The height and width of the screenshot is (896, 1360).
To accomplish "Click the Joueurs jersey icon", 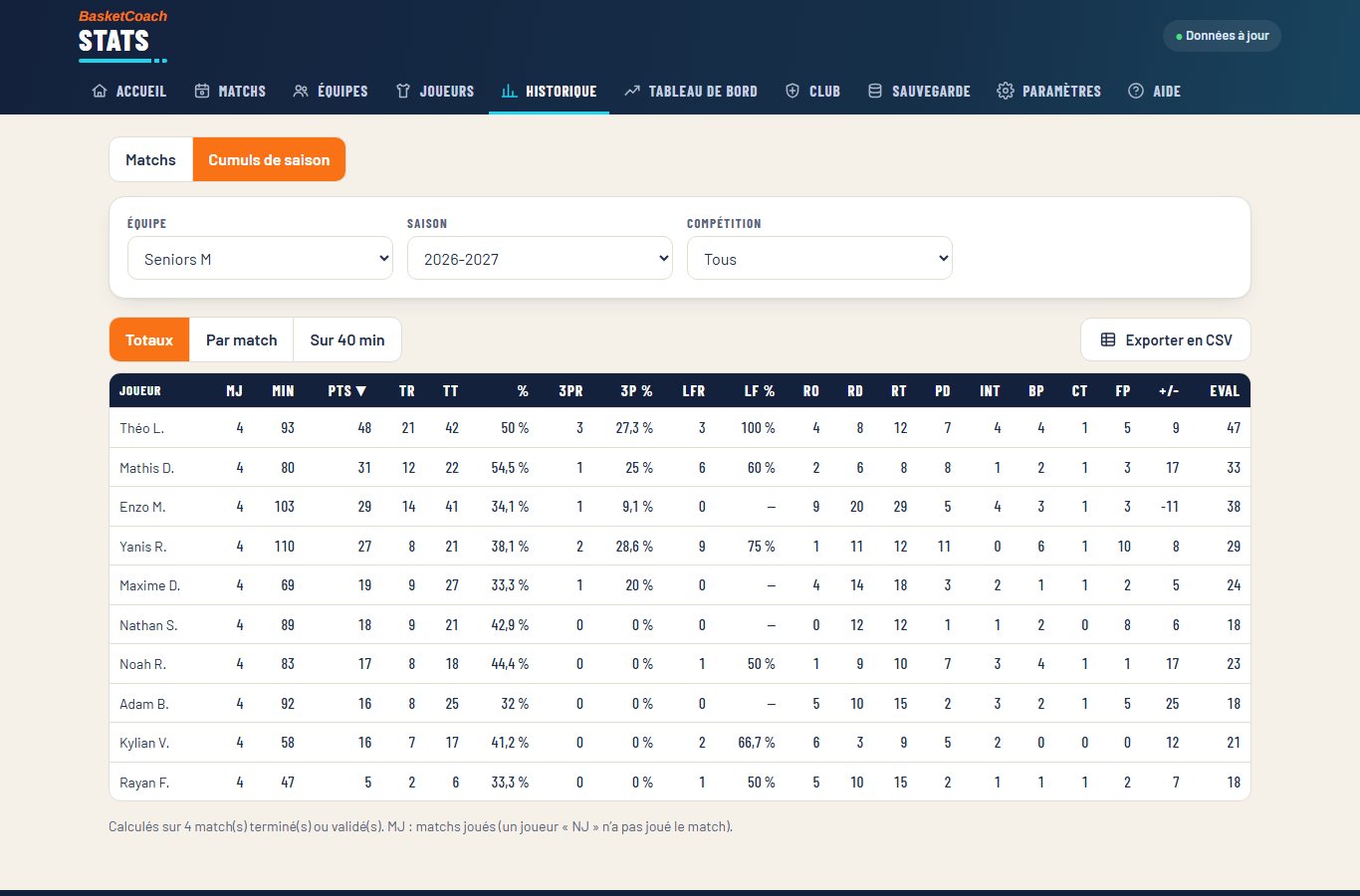I will click(403, 91).
